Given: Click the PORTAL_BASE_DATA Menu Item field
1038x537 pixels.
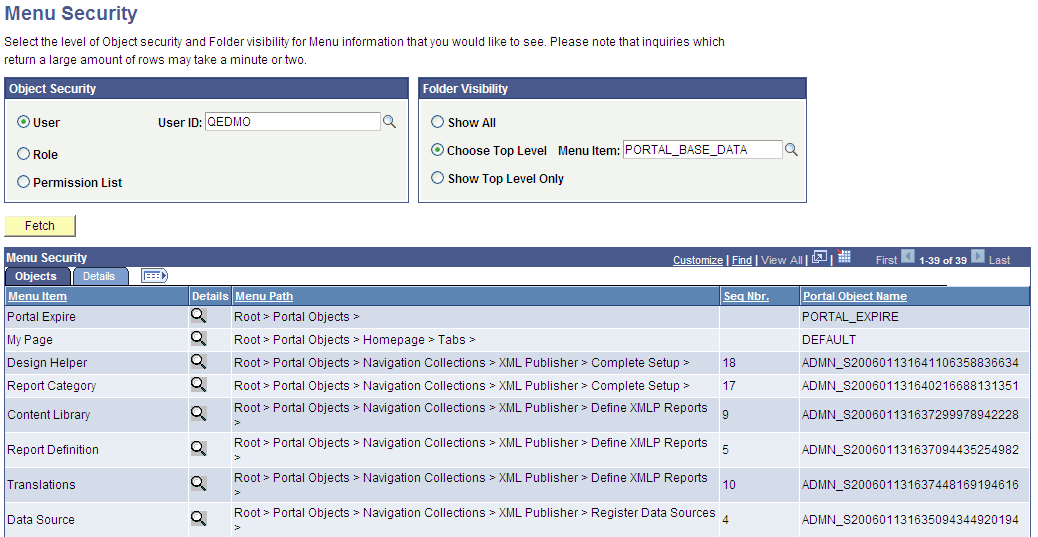Looking at the screenshot, I should coord(702,150).
